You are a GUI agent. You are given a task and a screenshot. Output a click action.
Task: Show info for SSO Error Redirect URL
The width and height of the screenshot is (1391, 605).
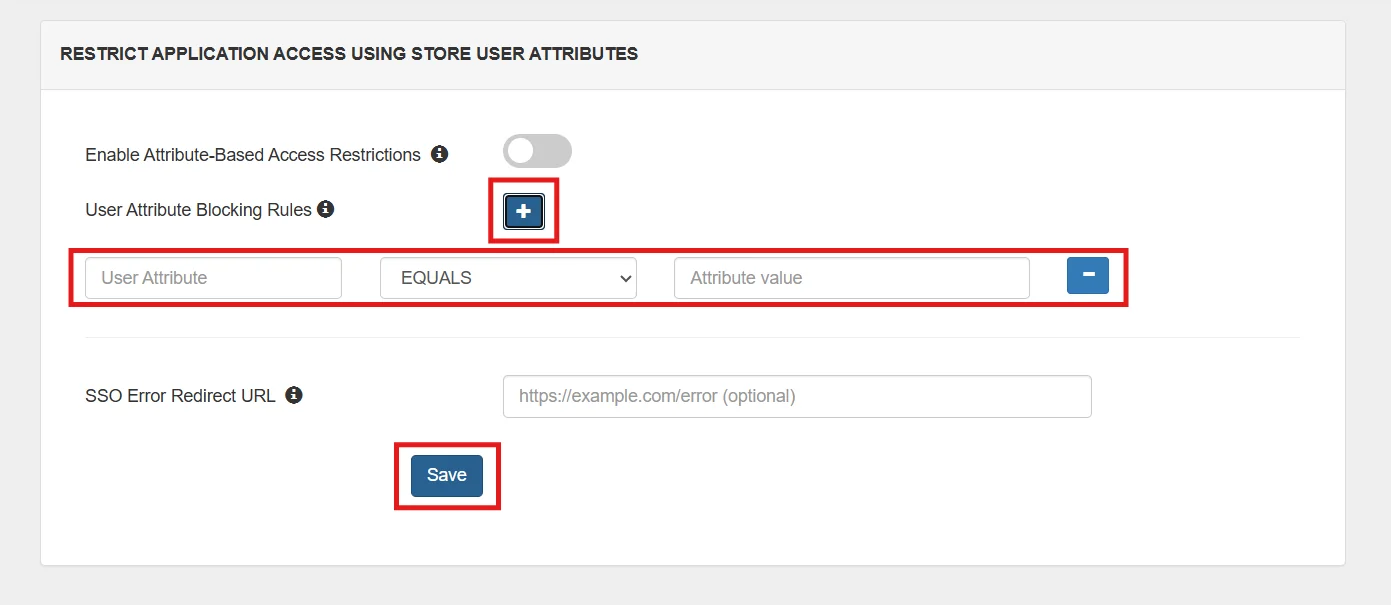(x=293, y=395)
